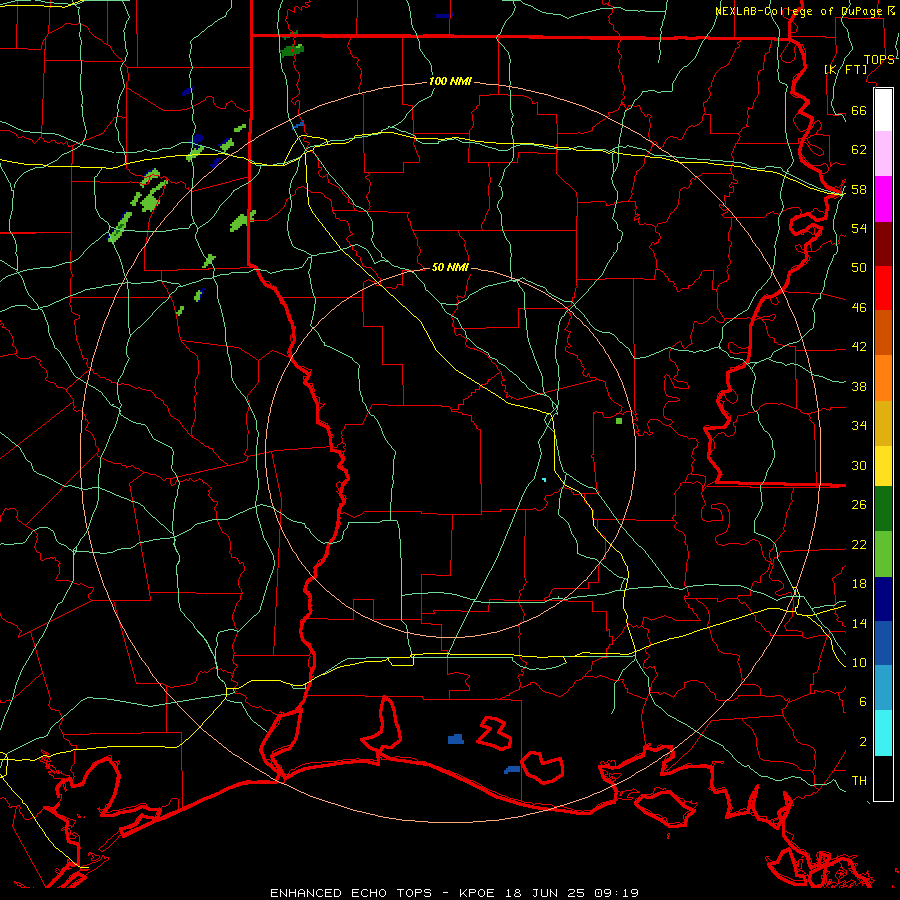Image resolution: width=900 pixels, height=900 pixels.
Task: Click the yellow 30 kft legend swatch
Action: click(x=883, y=466)
